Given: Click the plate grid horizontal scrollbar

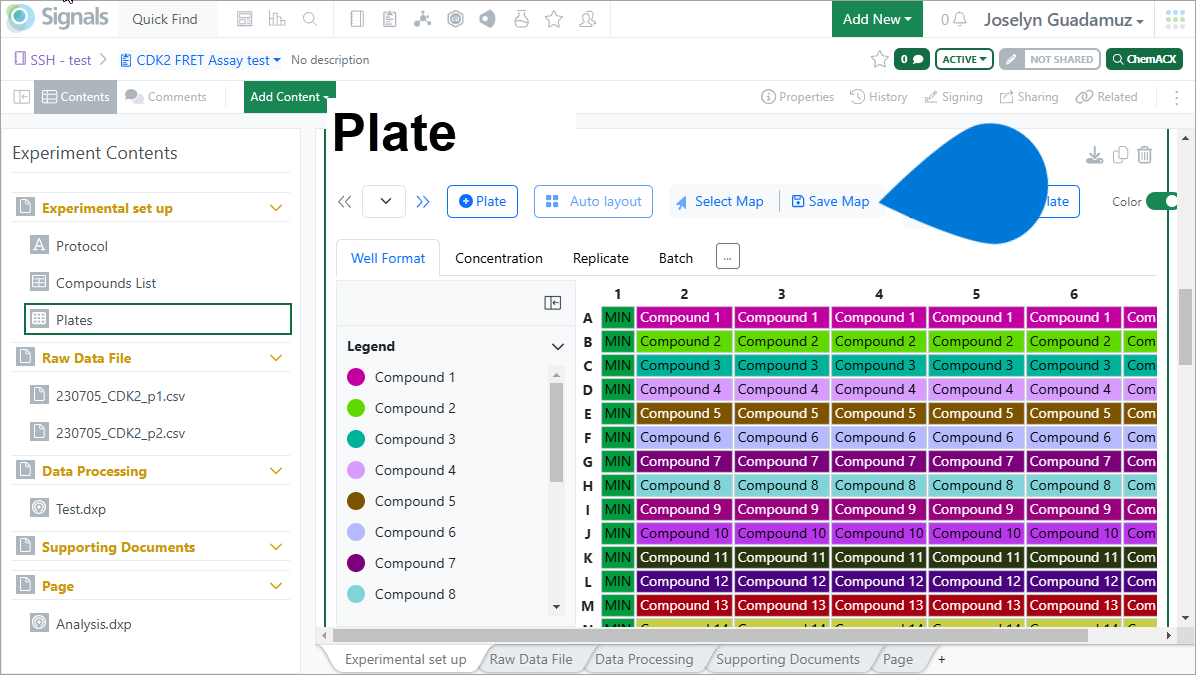Looking at the screenshot, I should (x=710, y=635).
